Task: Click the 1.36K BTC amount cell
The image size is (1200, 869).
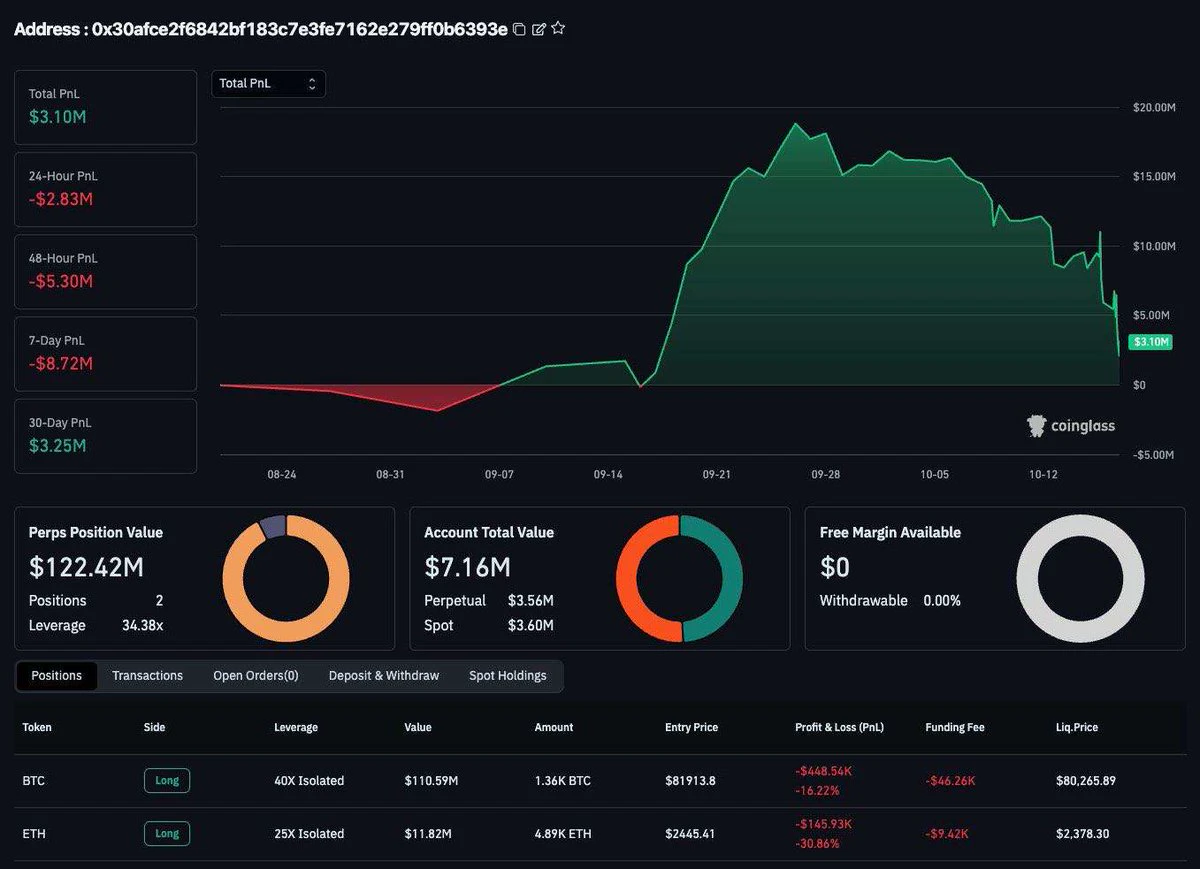Action: click(x=564, y=781)
